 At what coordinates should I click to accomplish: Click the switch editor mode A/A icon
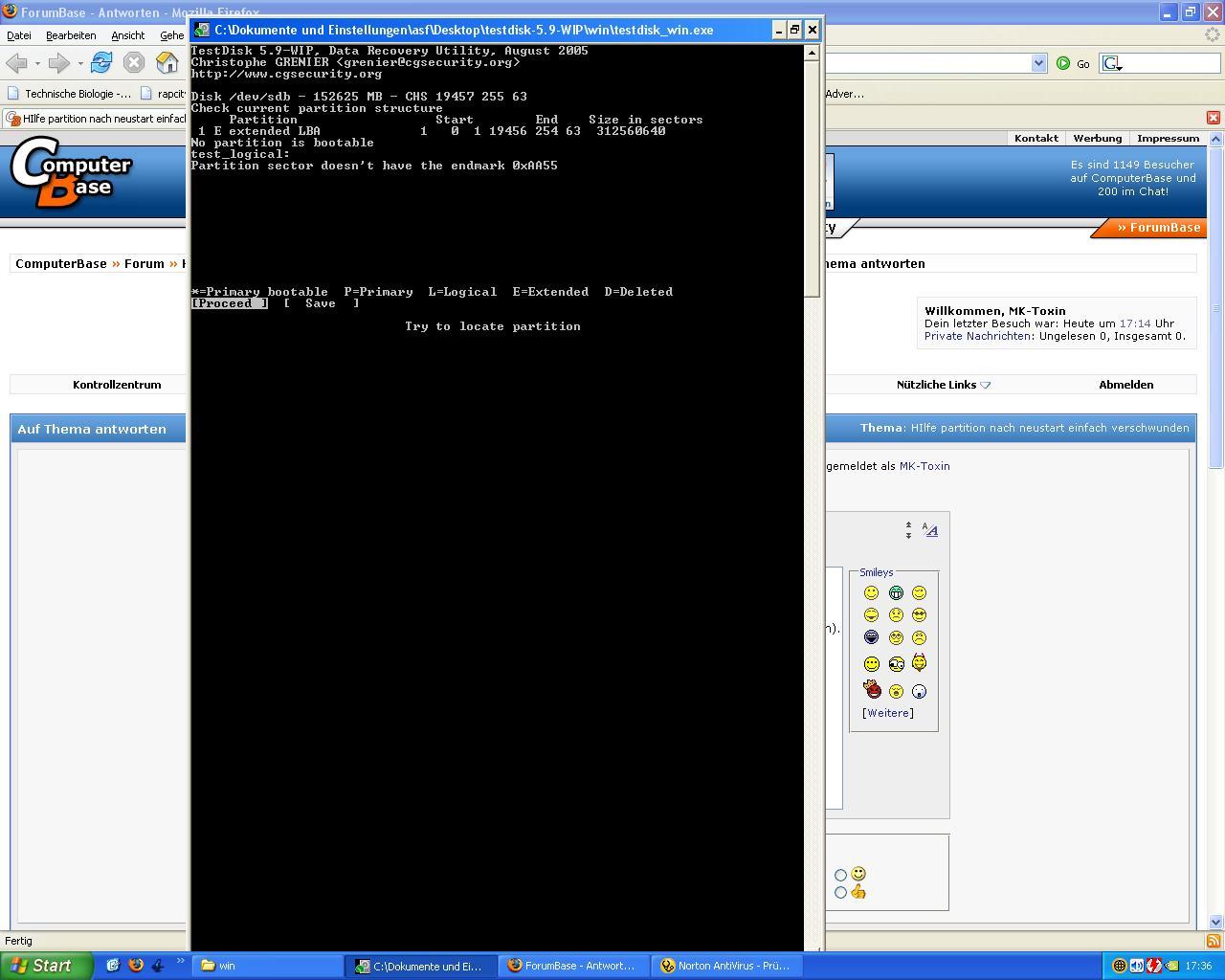(930, 530)
